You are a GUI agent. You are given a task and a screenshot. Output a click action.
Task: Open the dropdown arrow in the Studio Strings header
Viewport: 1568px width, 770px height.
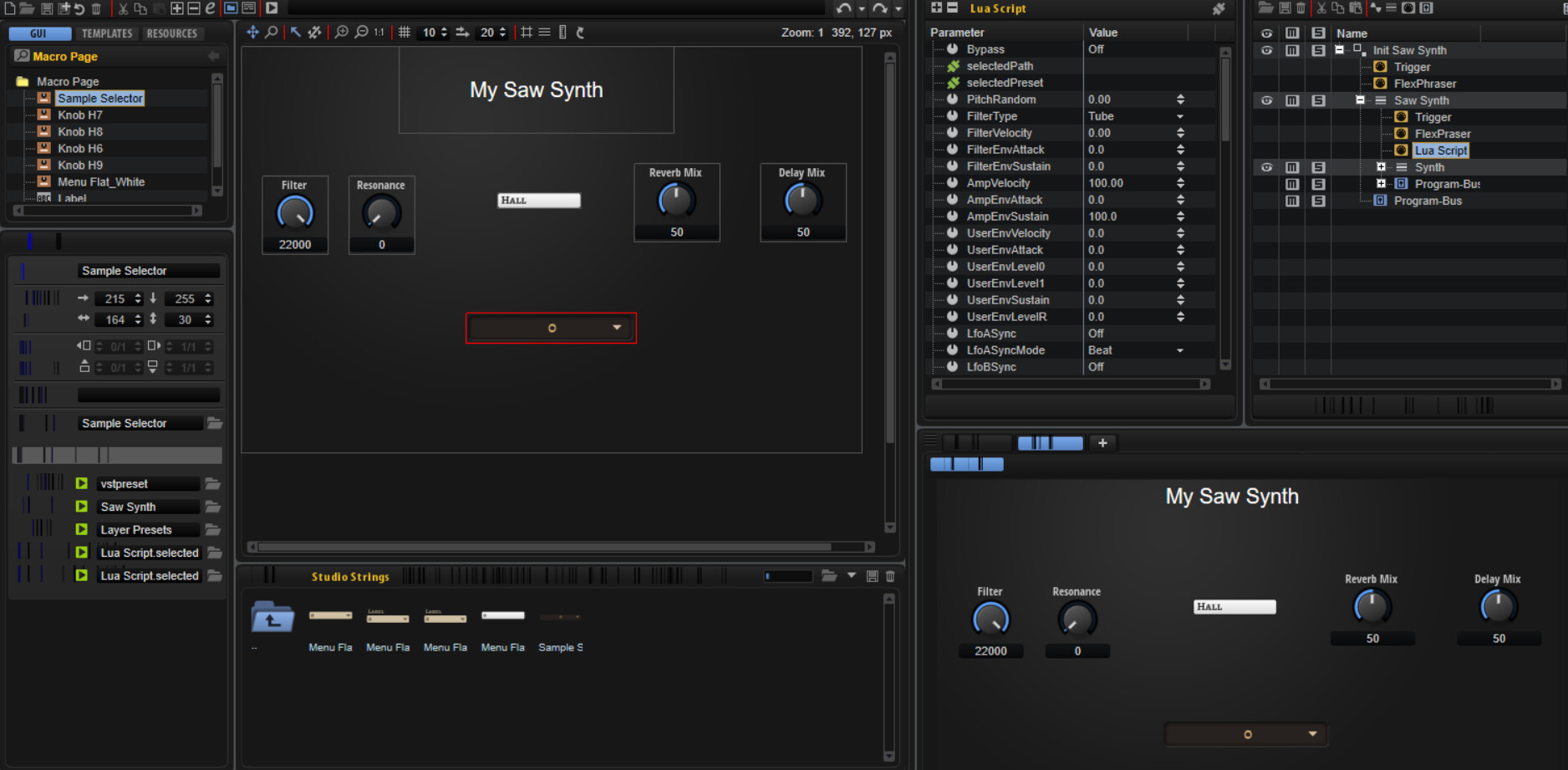[852, 576]
